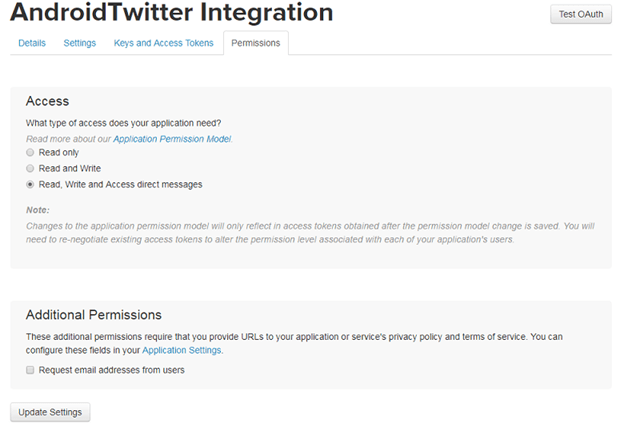Open the Details tab
The image size is (624, 423).
click(x=32, y=43)
